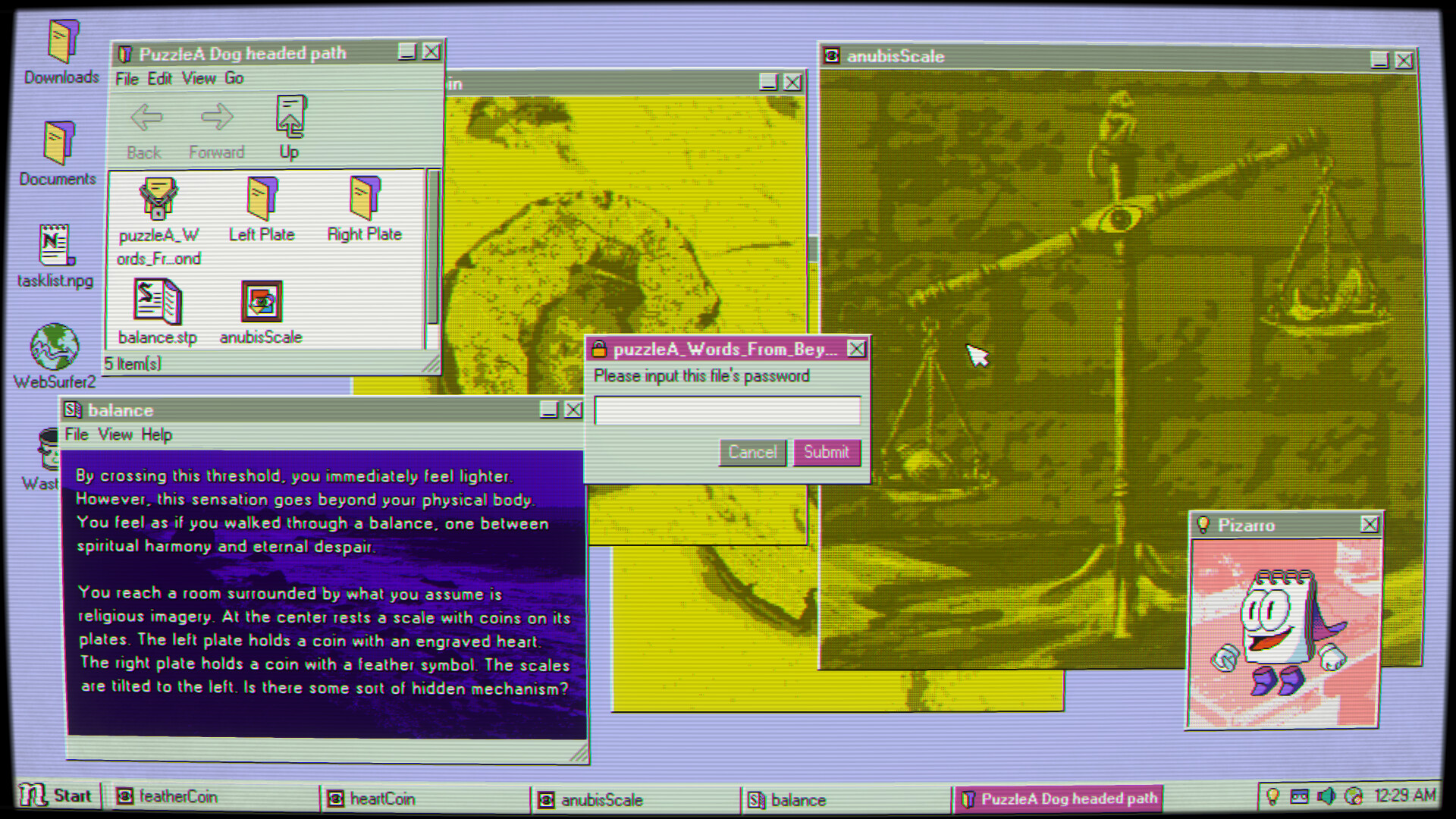Open the locked puzzleA_Words file icon
This screenshot has height=819, width=1456.
[158, 199]
